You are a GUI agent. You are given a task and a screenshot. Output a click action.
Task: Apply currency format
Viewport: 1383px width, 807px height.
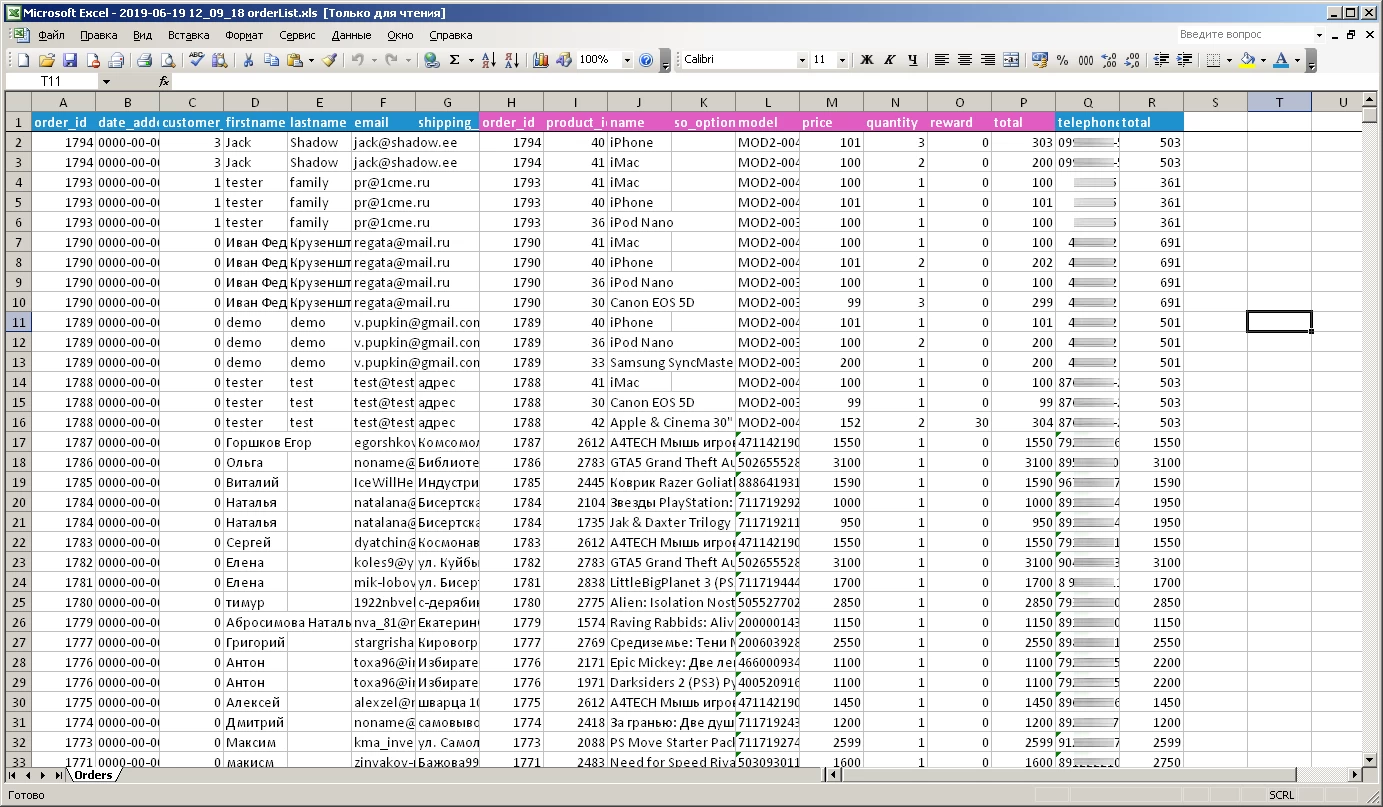[x=1040, y=60]
